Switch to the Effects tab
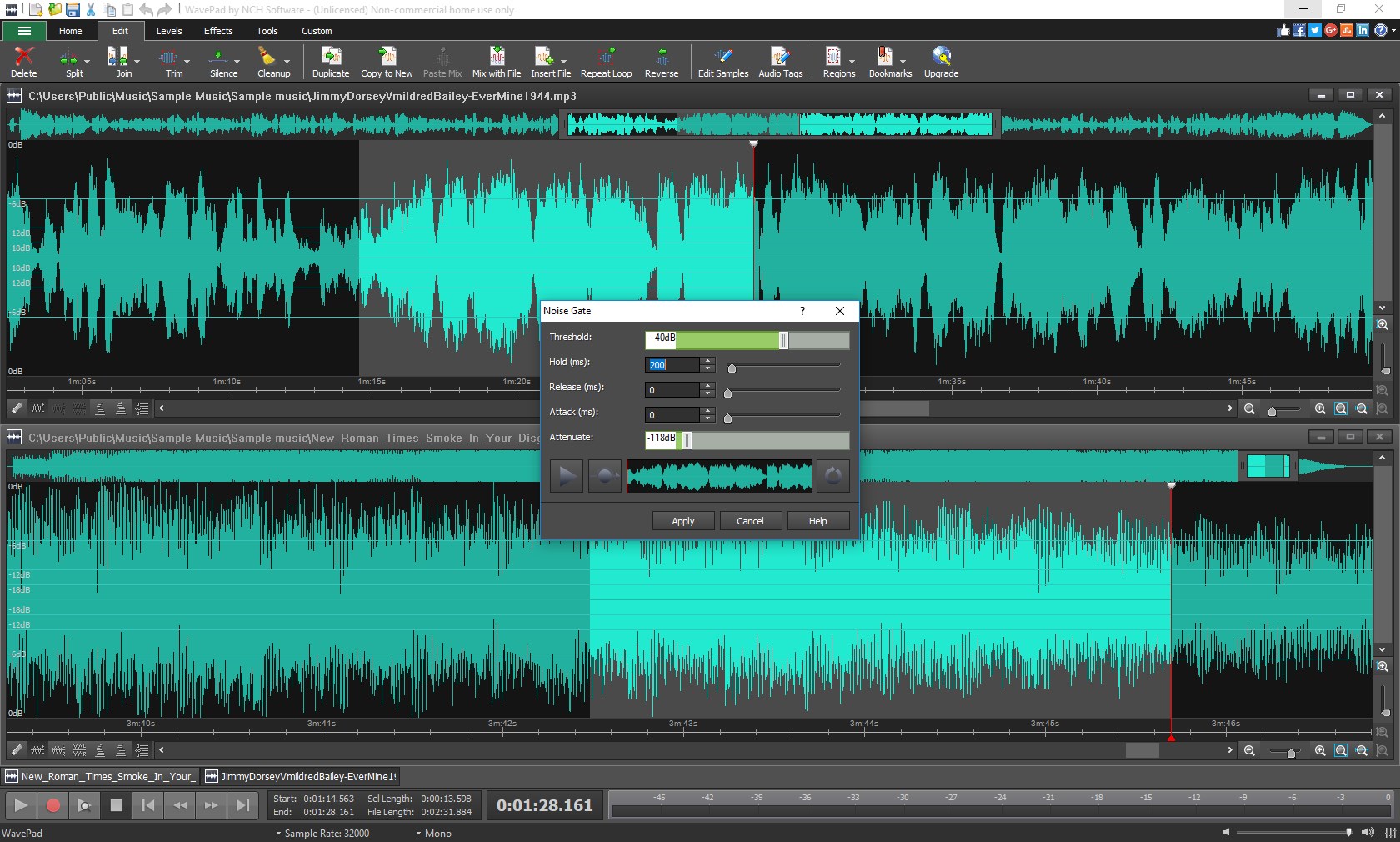This screenshot has height=842, width=1400. [x=217, y=30]
